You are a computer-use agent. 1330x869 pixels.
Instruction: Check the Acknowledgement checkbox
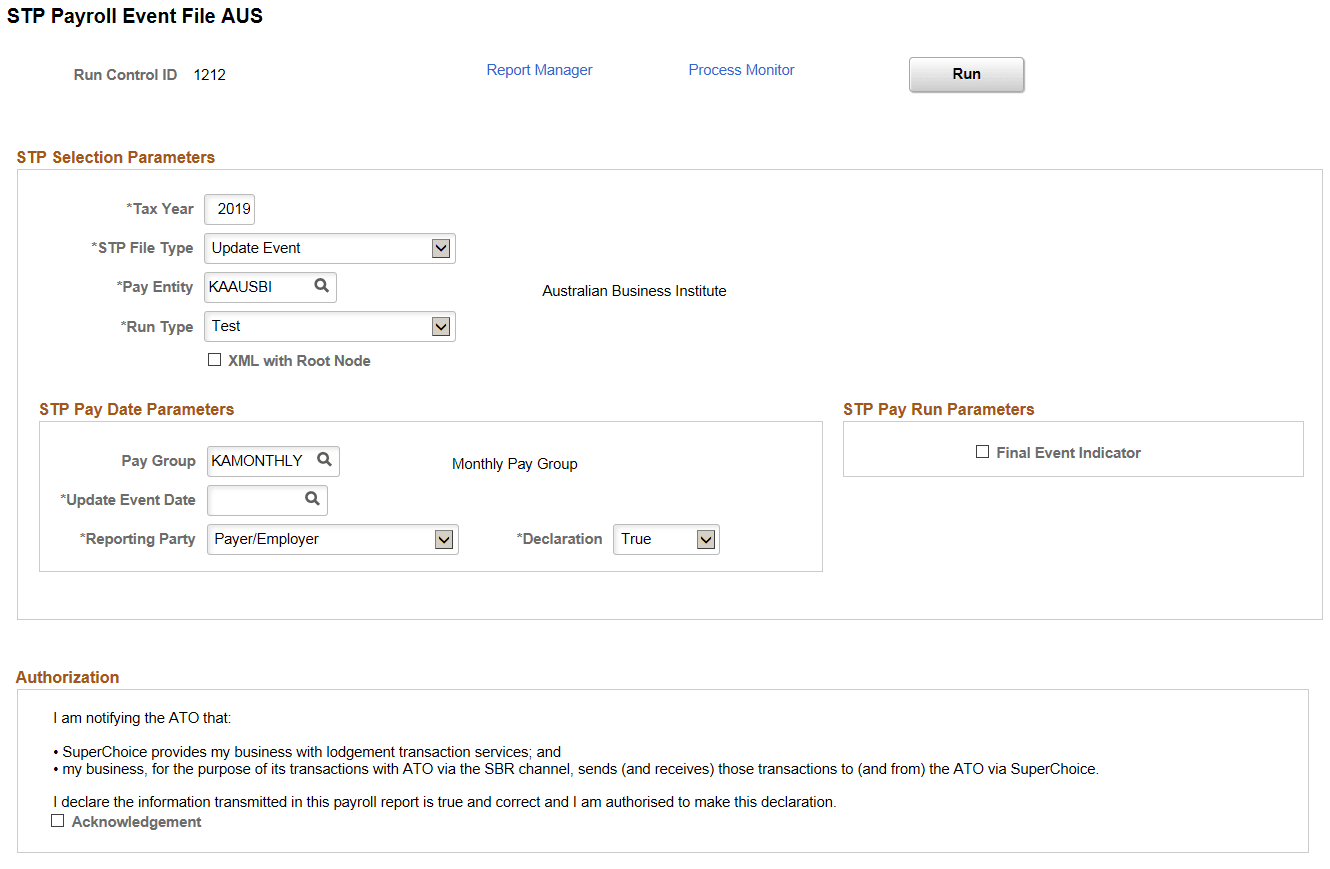57,820
